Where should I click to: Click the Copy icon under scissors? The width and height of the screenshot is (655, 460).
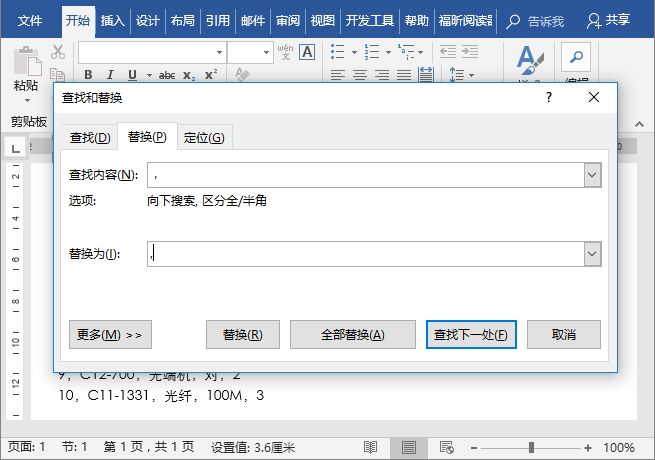(57, 74)
